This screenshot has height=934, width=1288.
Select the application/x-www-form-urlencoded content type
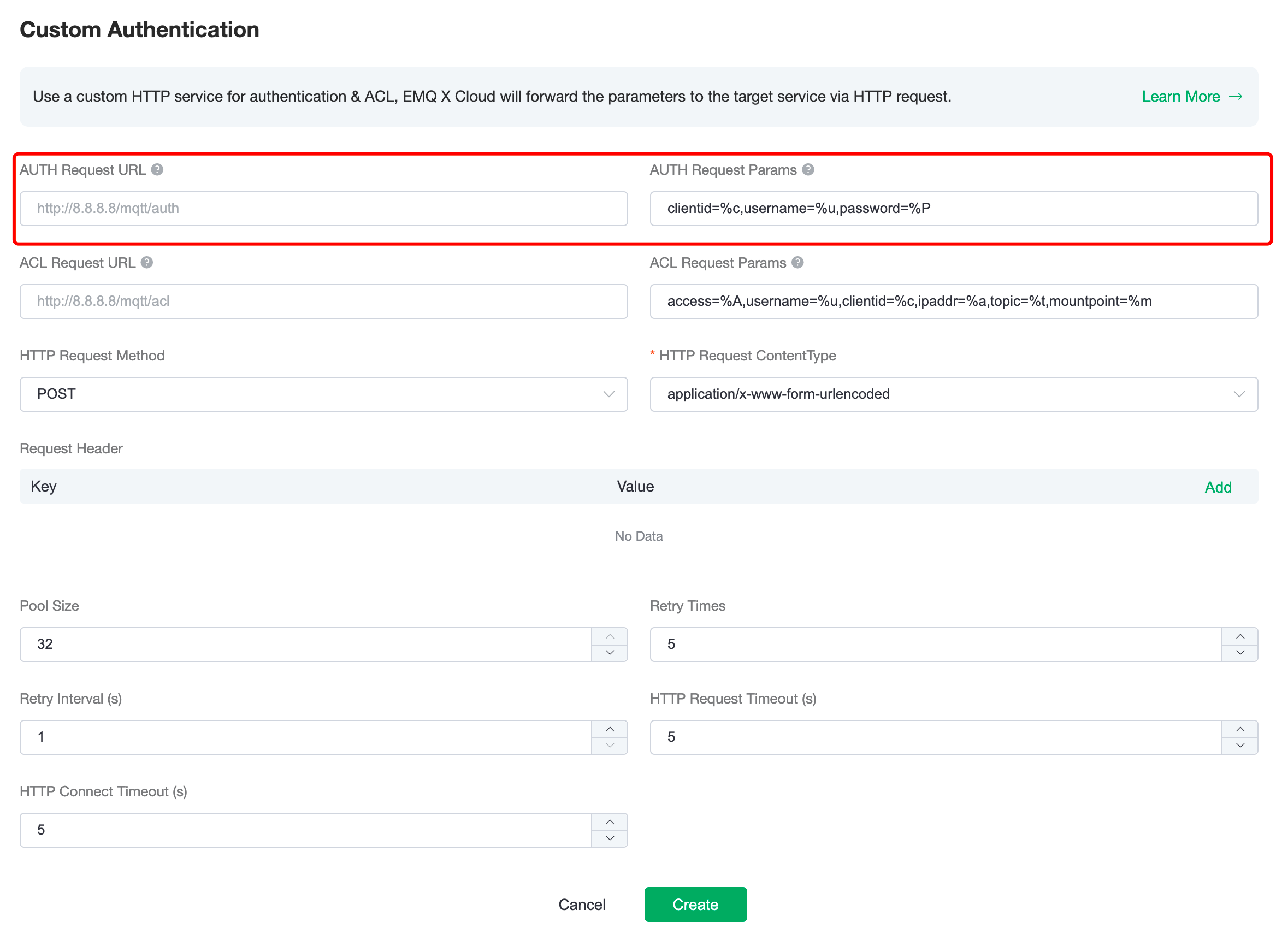coord(954,393)
